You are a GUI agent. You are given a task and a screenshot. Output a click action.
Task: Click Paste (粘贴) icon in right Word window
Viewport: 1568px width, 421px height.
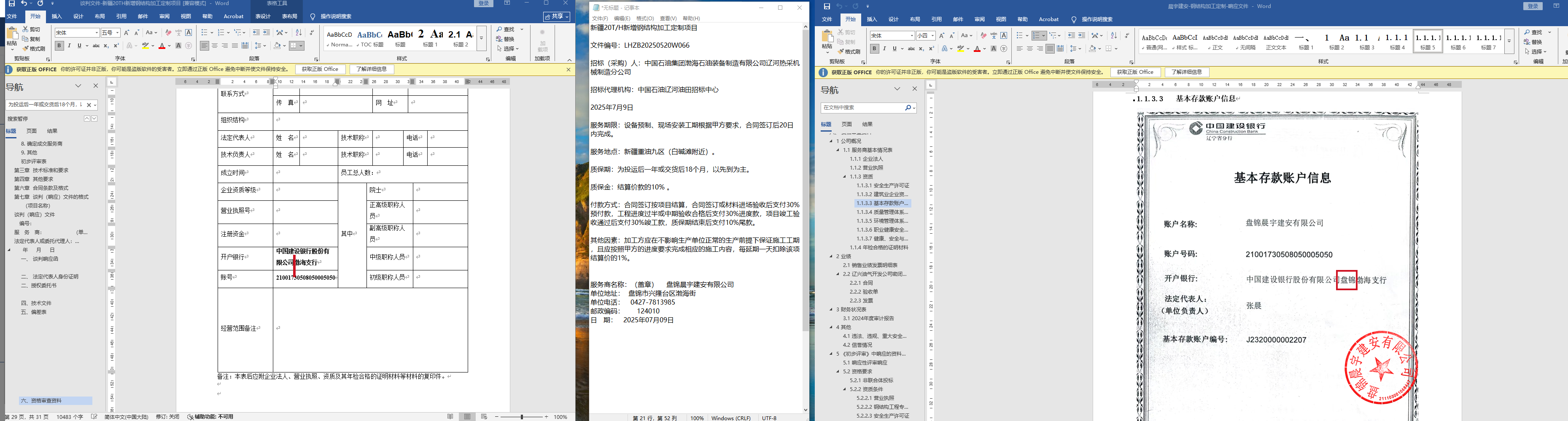point(827,40)
